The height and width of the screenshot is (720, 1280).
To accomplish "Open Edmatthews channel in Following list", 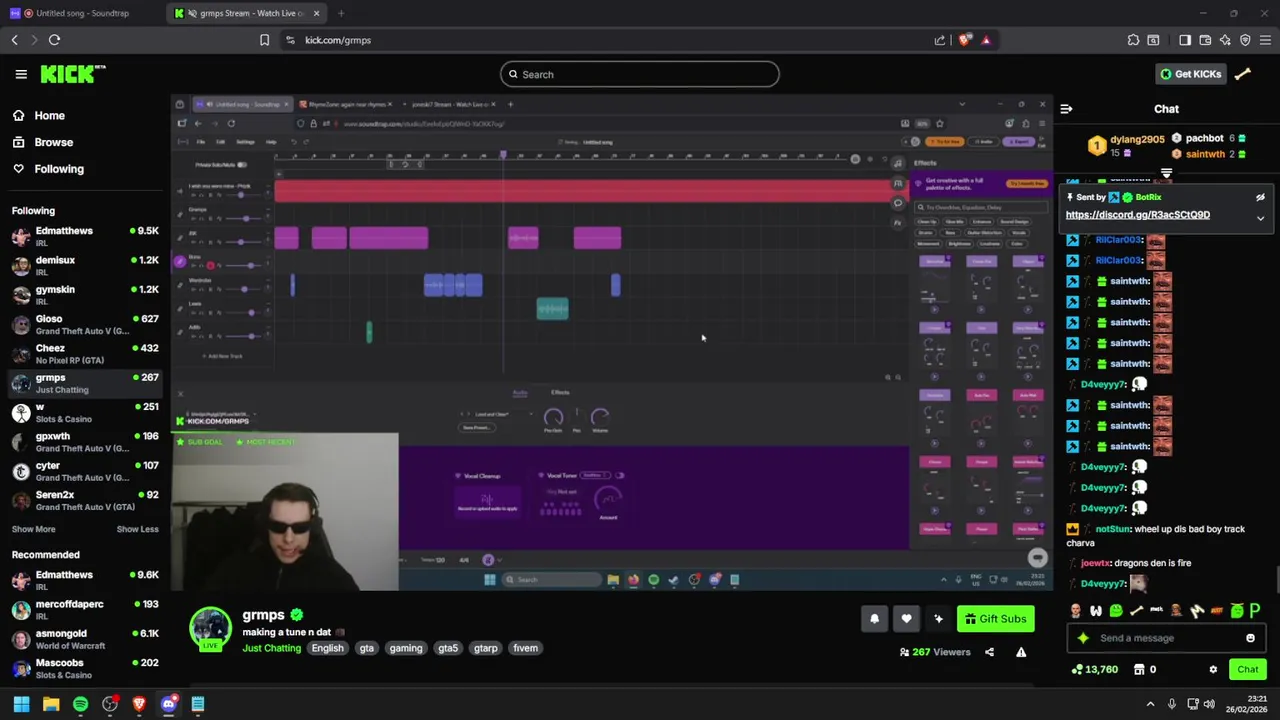I will (85, 236).
